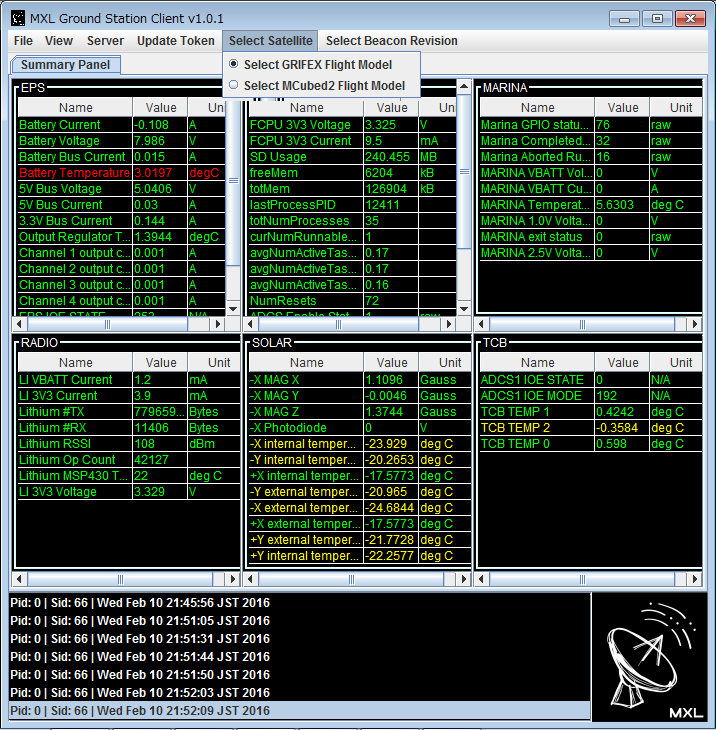Open the Update Token menu
This screenshot has width=716, height=730.
pyautogui.click(x=176, y=41)
